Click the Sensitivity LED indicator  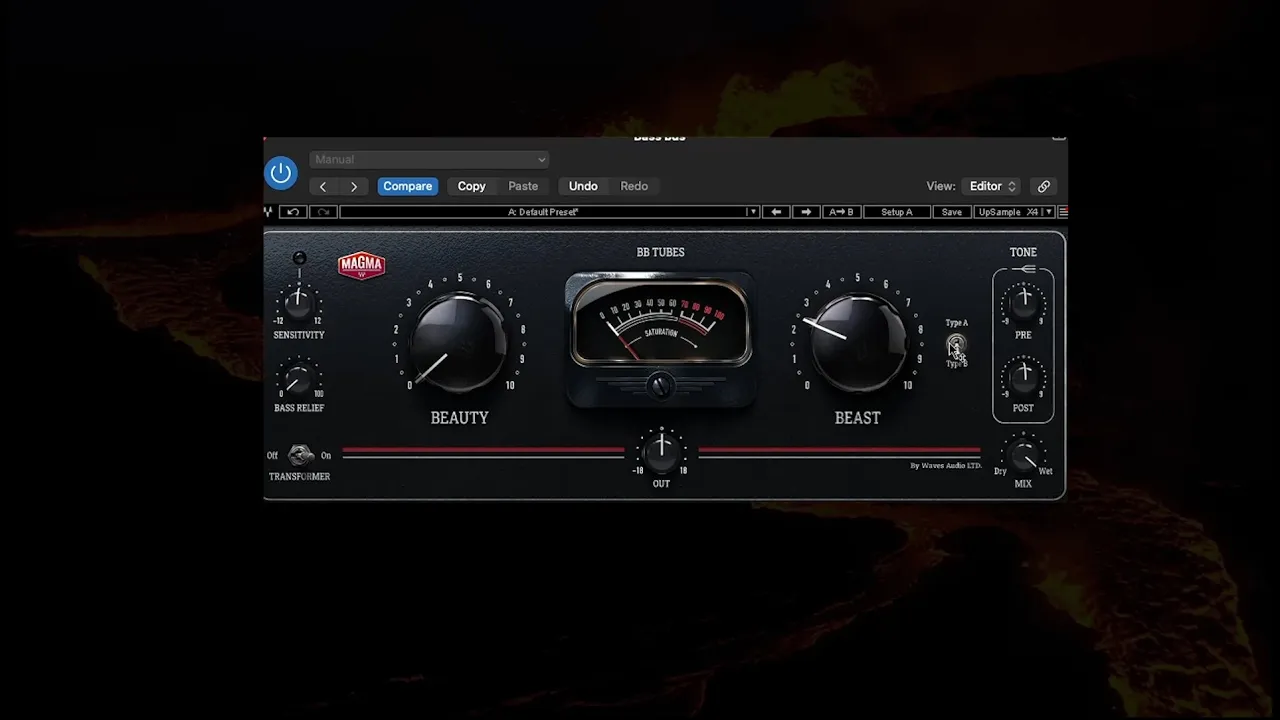tap(299, 259)
